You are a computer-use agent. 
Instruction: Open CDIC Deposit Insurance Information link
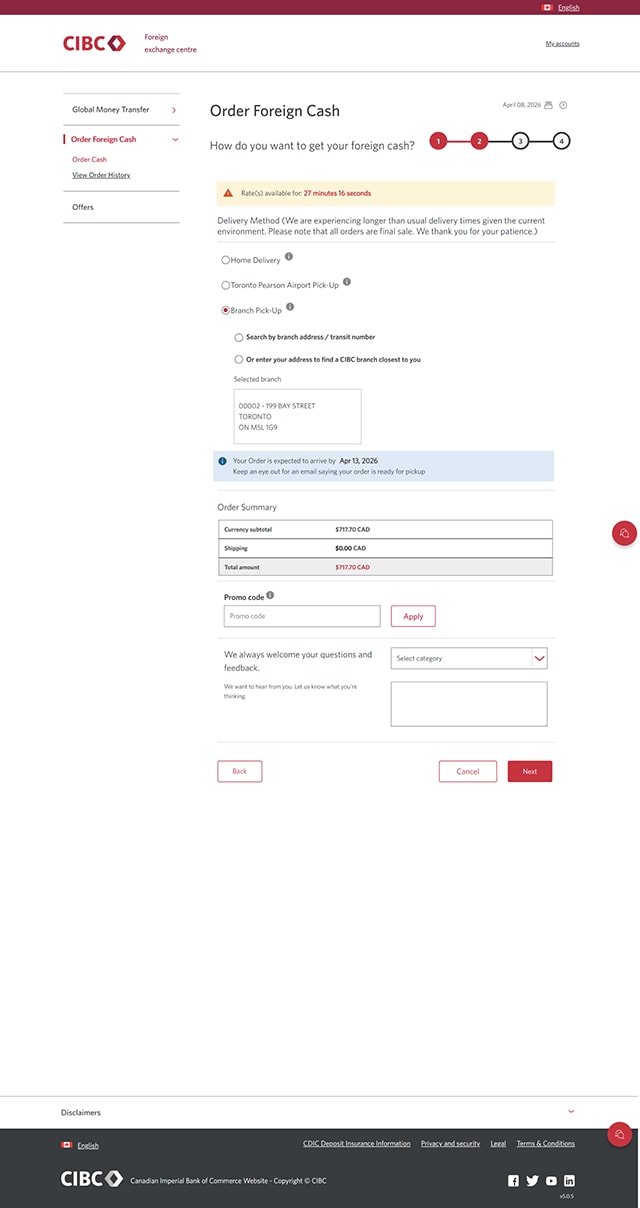tap(357, 1143)
